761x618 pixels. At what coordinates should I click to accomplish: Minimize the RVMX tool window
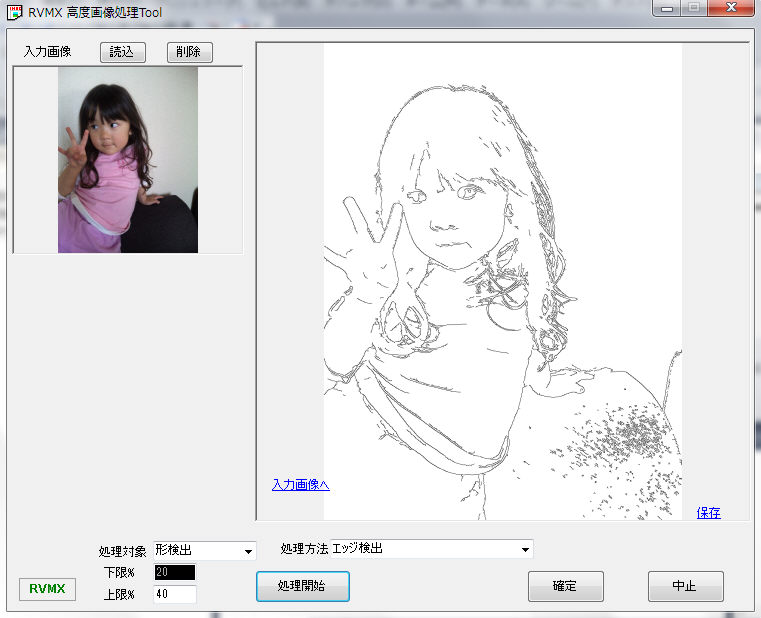tap(668, 9)
